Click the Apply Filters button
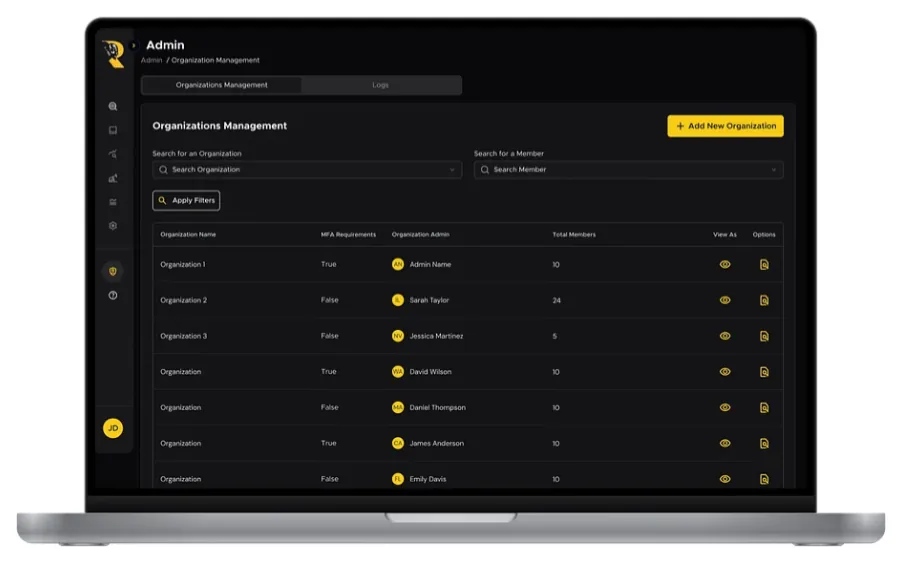The width and height of the screenshot is (902, 563). pos(186,201)
